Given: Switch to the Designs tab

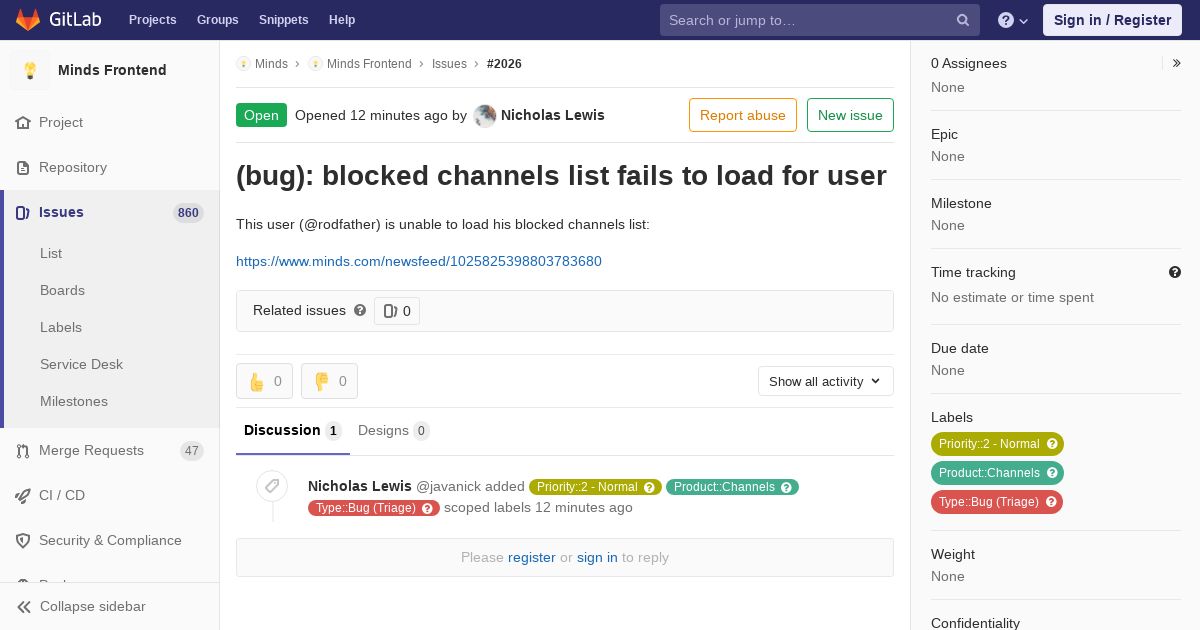Looking at the screenshot, I should (394, 431).
